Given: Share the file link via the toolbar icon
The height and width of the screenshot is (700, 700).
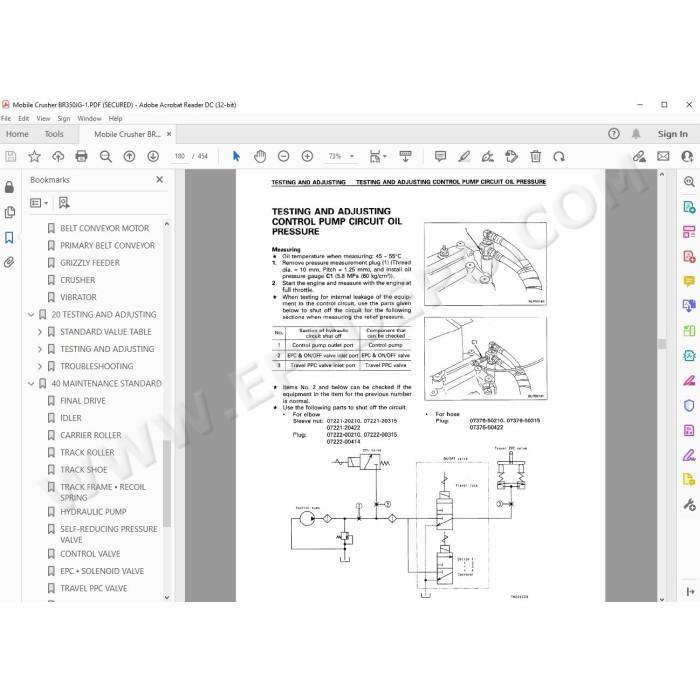Looking at the screenshot, I should [x=639, y=156].
